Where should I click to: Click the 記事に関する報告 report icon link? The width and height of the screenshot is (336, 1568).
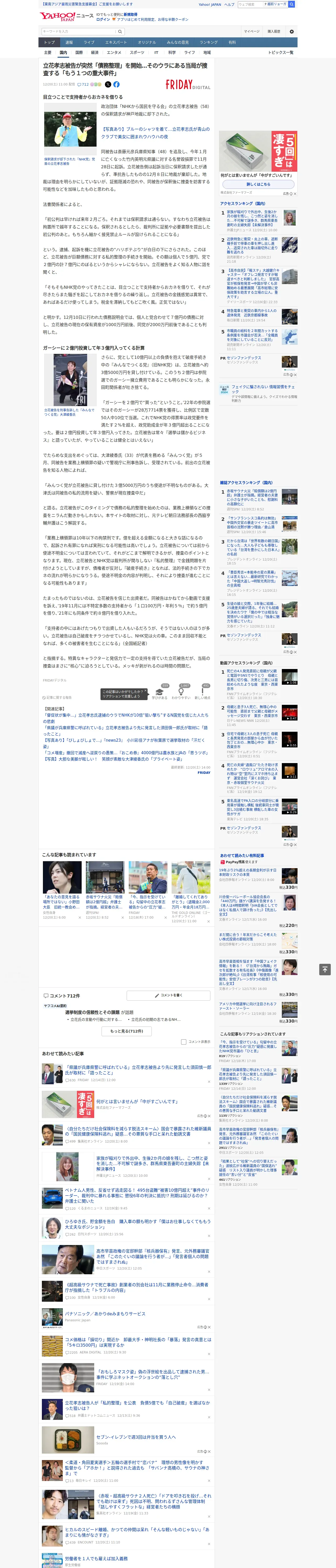(57, 697)
